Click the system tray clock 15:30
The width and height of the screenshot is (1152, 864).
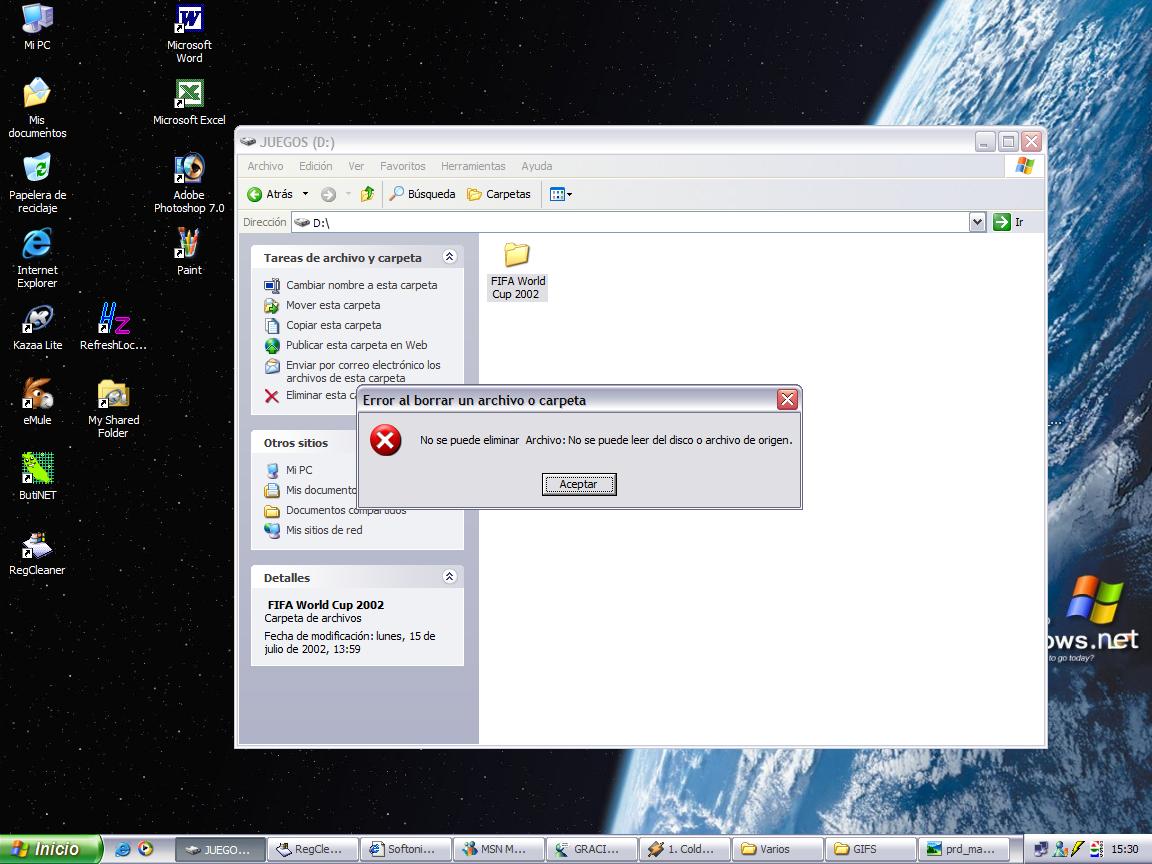click(x=1125, y=849)
